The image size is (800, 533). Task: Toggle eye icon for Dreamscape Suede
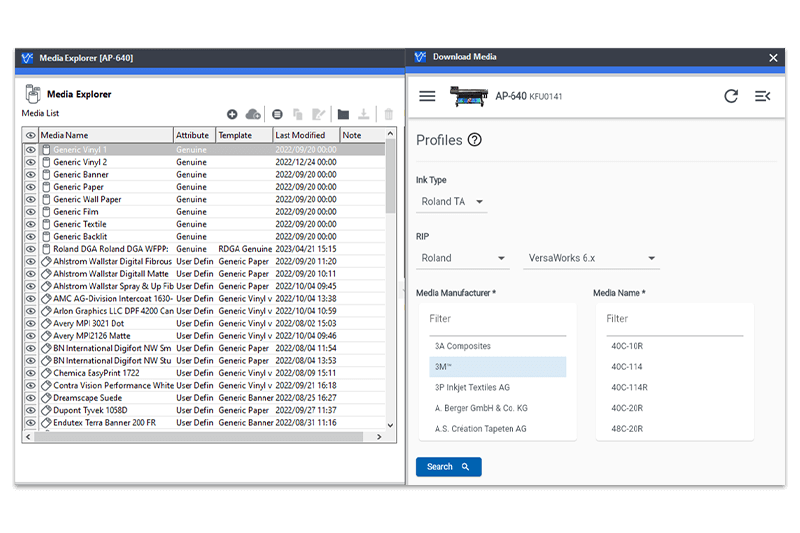[31, 398]
